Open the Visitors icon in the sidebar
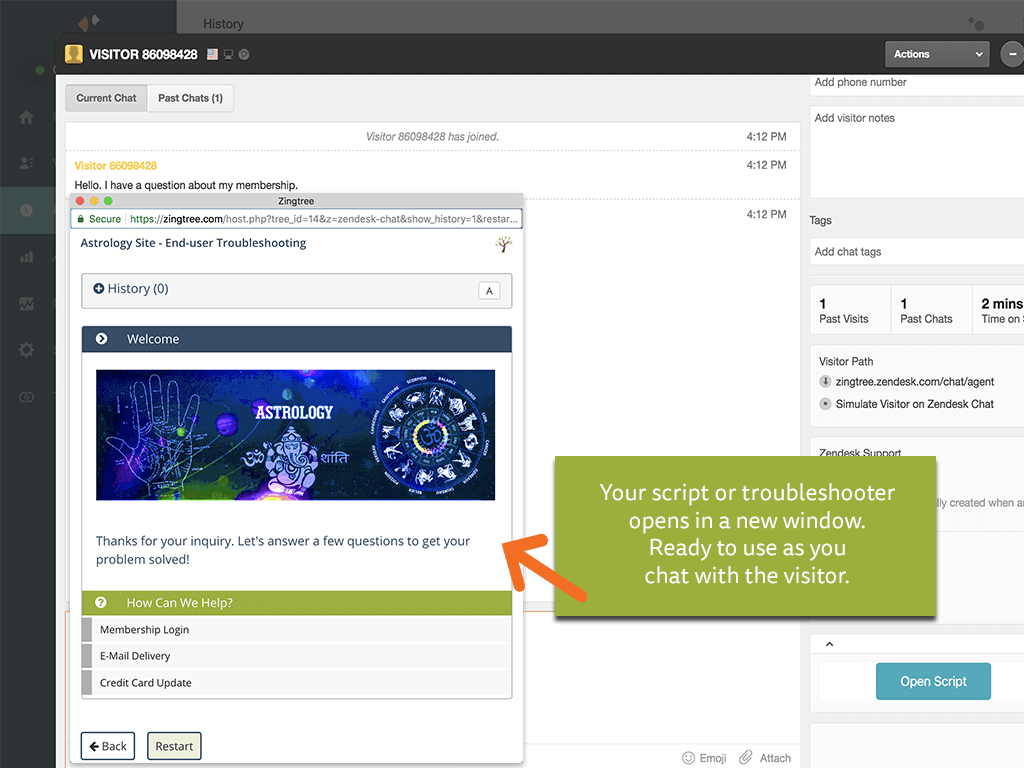 26,163
